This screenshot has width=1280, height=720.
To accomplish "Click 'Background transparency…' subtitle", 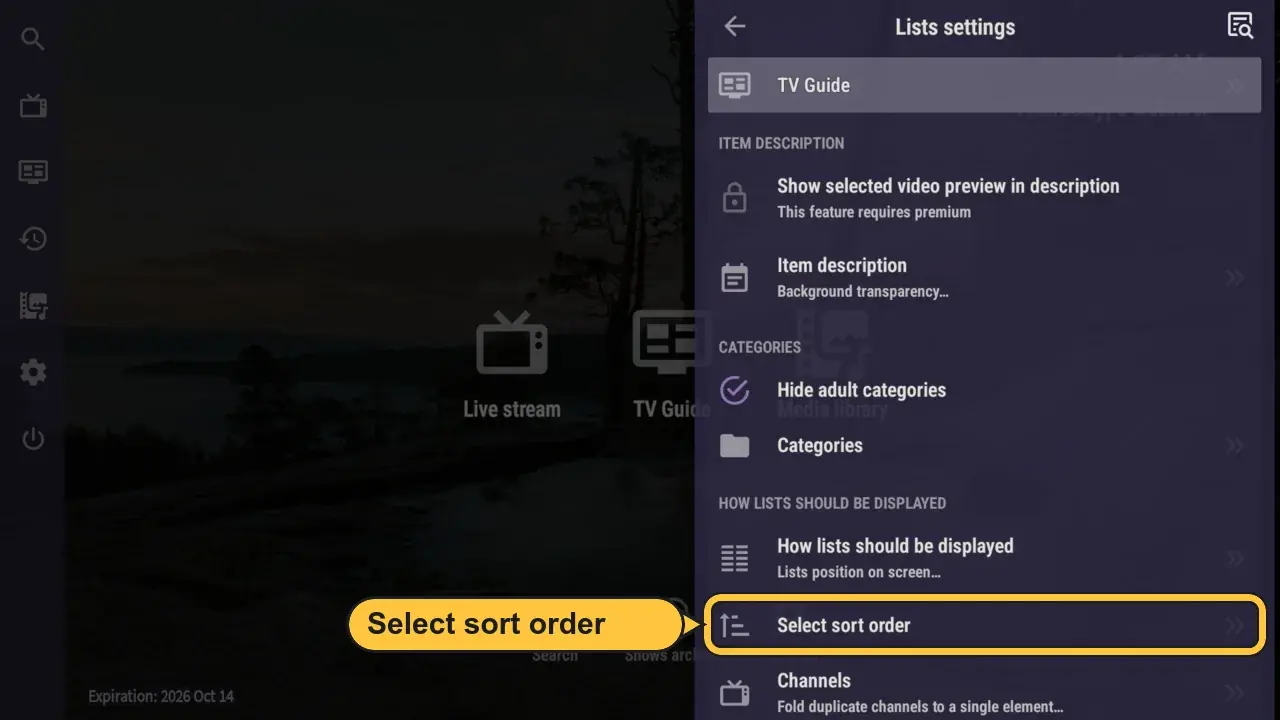I will [863, 292].
